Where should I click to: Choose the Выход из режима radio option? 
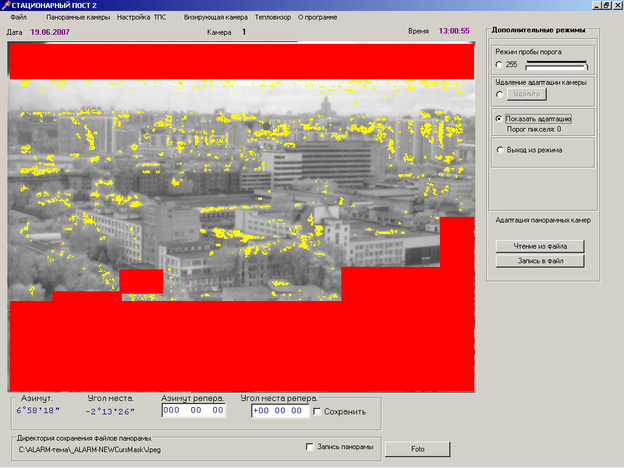pos(500,150)
